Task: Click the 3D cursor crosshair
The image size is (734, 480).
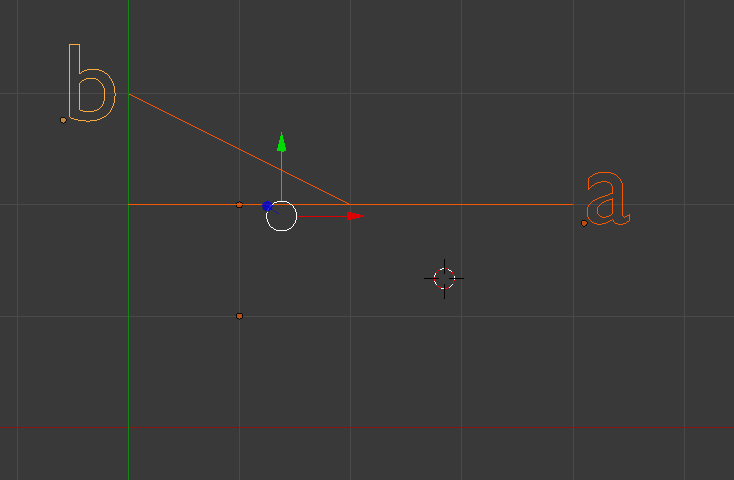Action: coord(444,279)
